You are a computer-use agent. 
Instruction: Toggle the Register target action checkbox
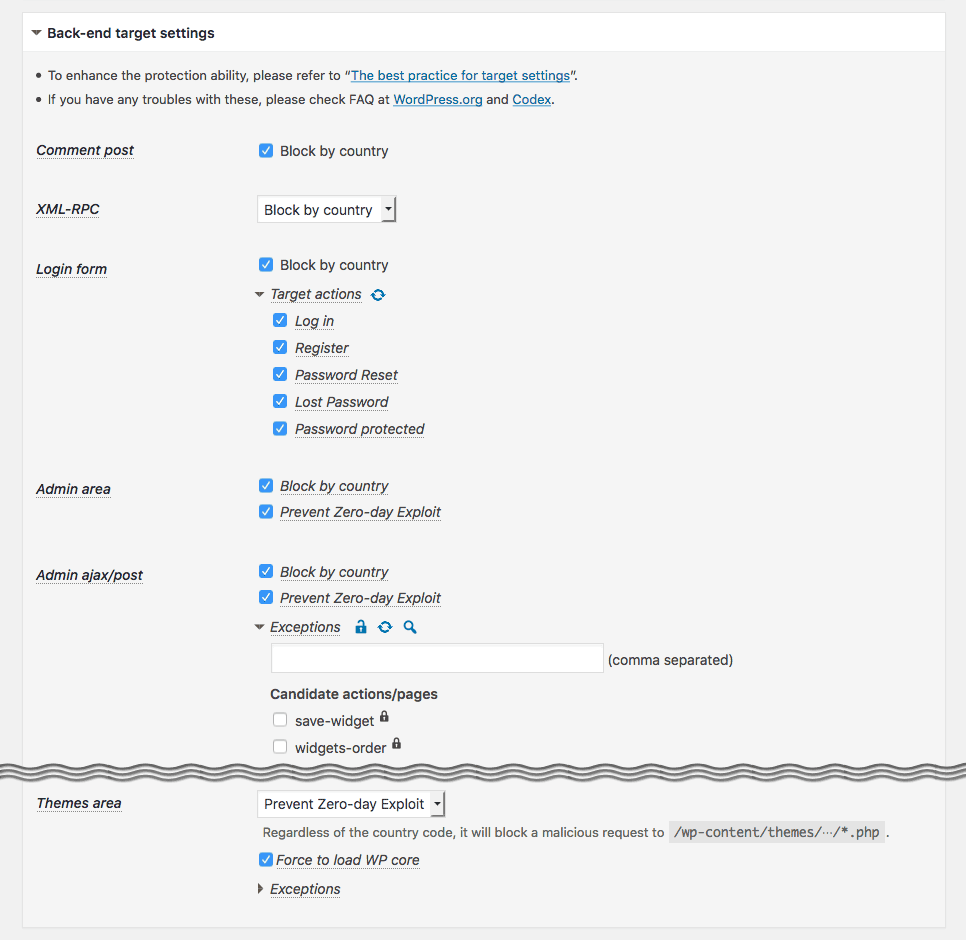(x=280, y=348)
